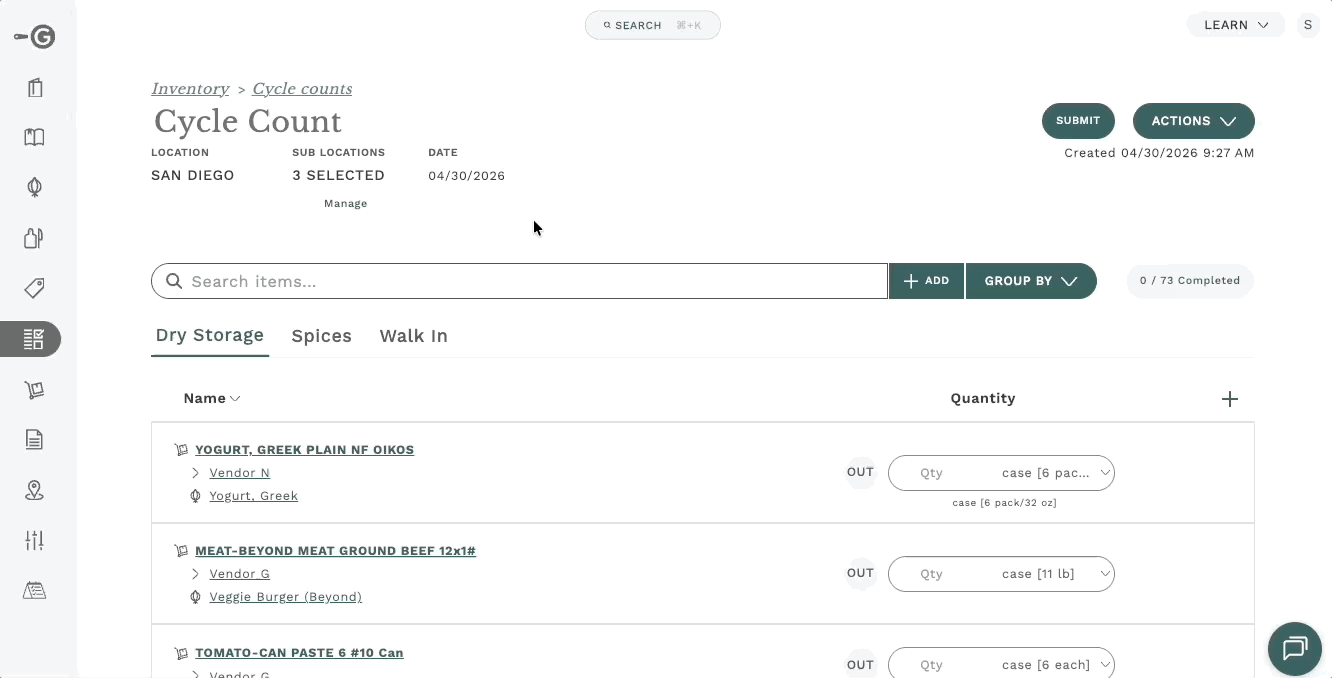Screen dimensions: 1332x678
Task: Open the chat support bubble
Action: (1295, 648)
